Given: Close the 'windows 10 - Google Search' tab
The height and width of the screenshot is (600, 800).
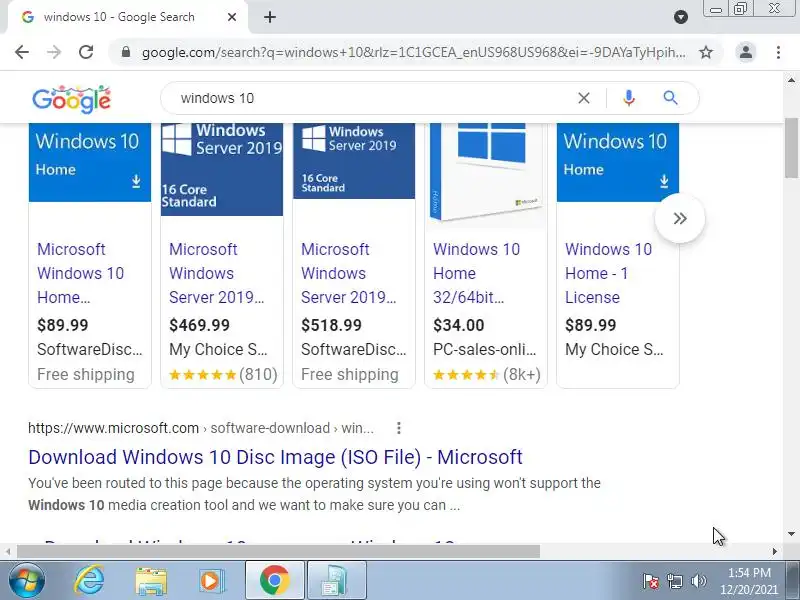Looking at the screenshot, I should tap(232, 17).
